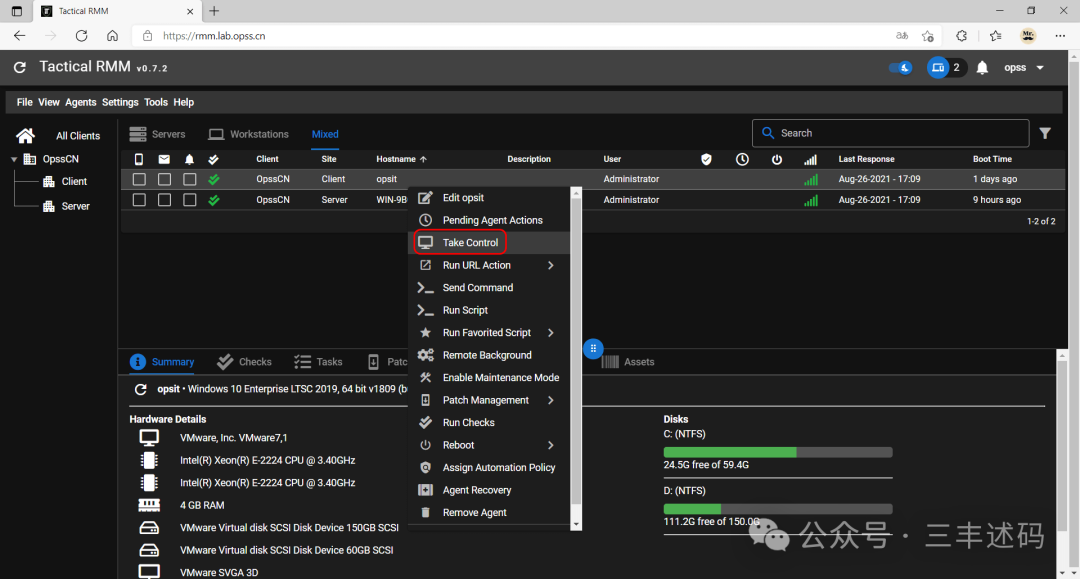
Task: Choose Enable Maintenance Mode
Action: point(489,377)
